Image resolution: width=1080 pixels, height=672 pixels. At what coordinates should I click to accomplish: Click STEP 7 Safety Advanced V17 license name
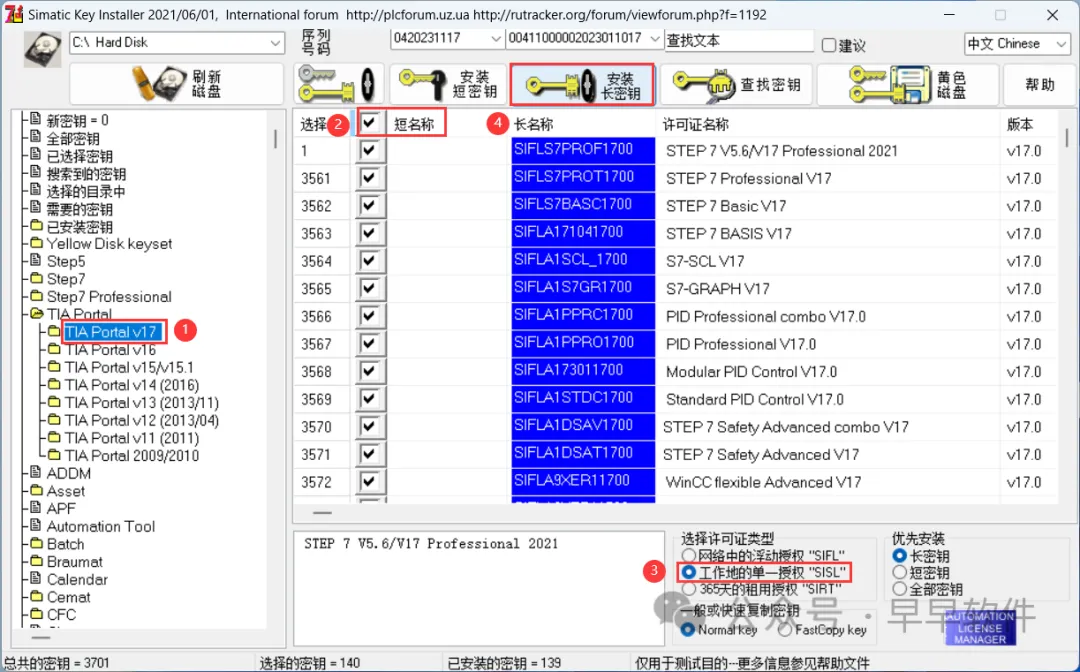tap(760, 454)
